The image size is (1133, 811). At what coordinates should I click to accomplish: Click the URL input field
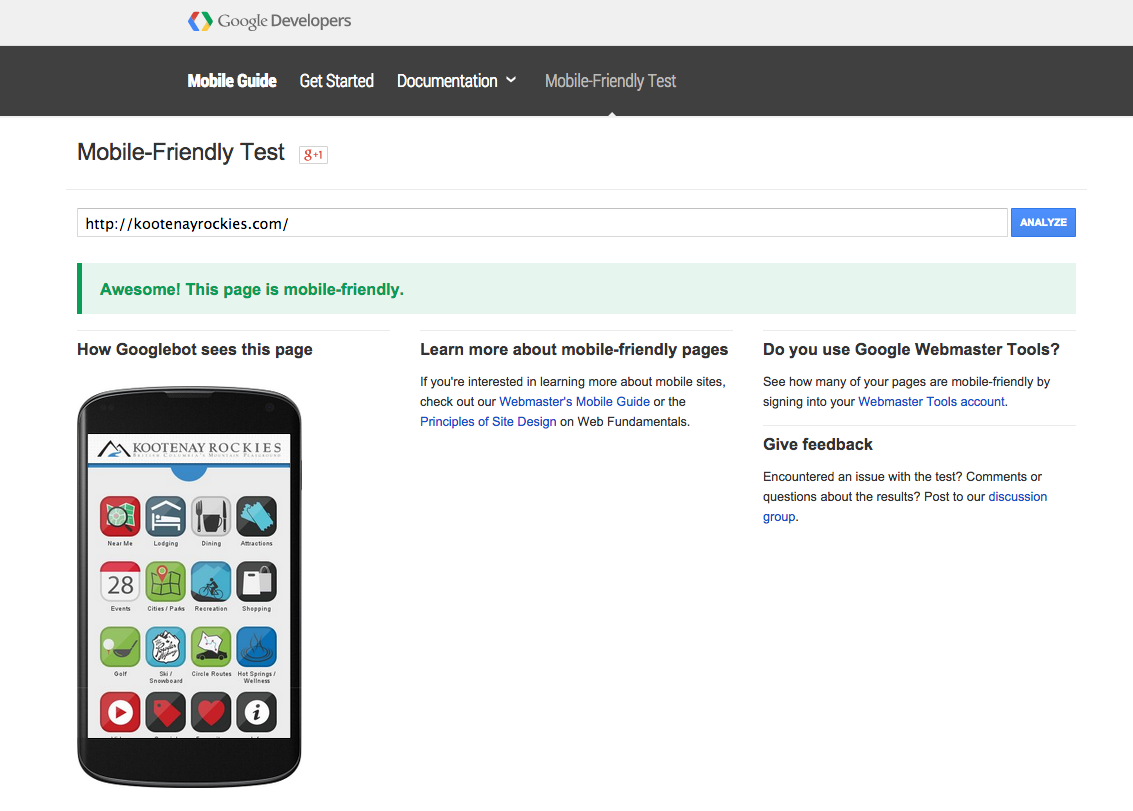pos(542,223)
